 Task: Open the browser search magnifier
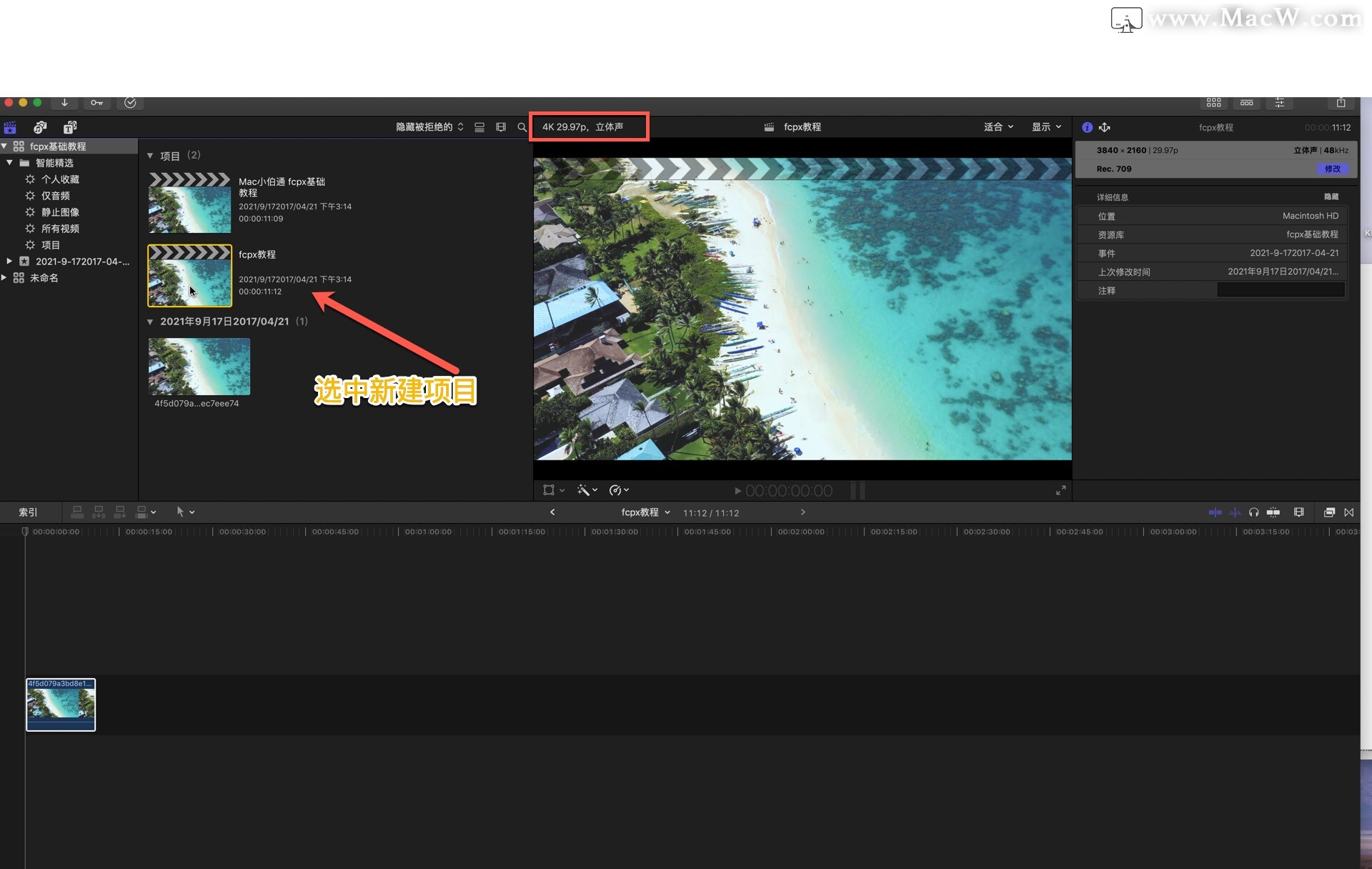[x=522, y=127]
